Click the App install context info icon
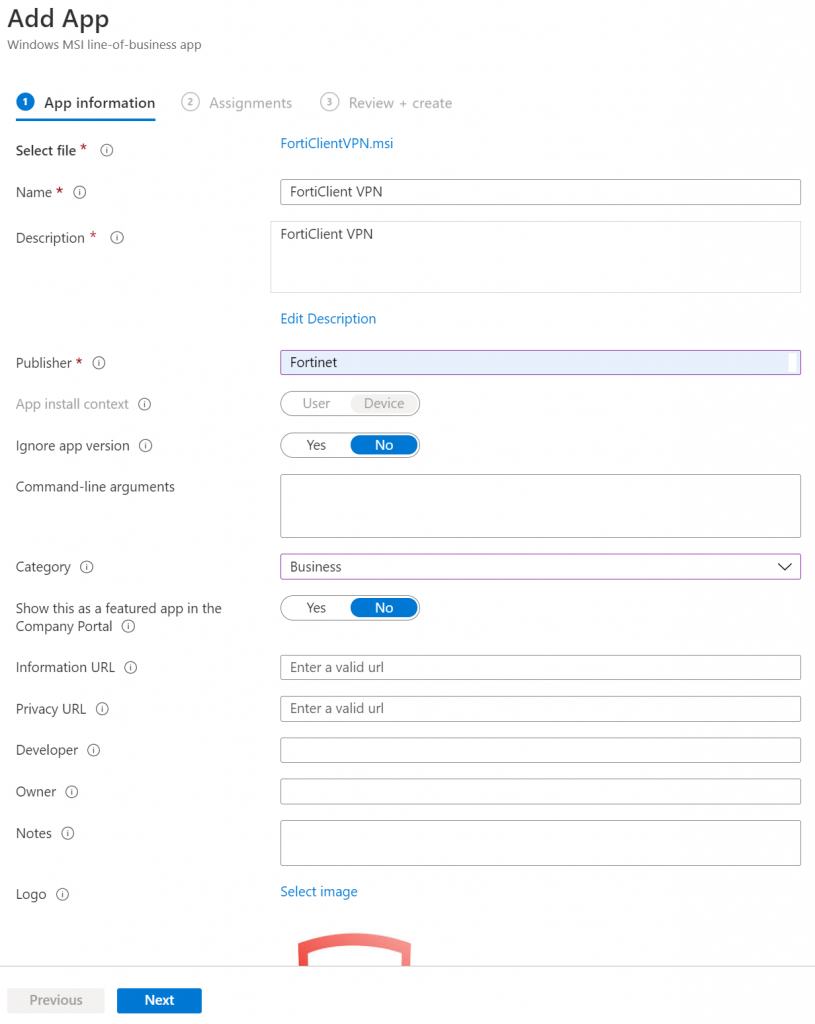The width and height of the screenshot is (815, 1024). 144,404
